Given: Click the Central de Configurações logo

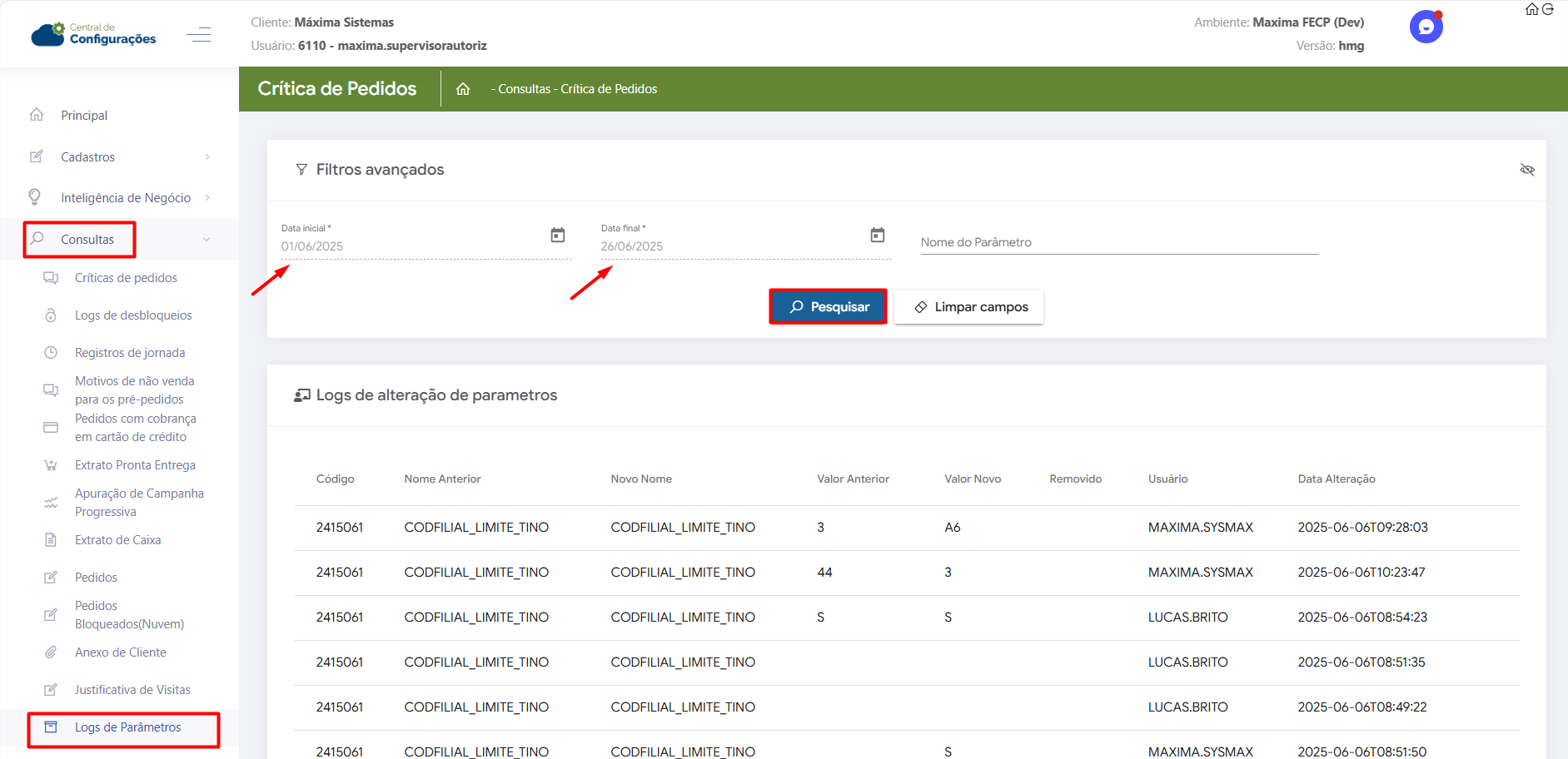Looking at the screenshot, I should click(x=94, y=34).
